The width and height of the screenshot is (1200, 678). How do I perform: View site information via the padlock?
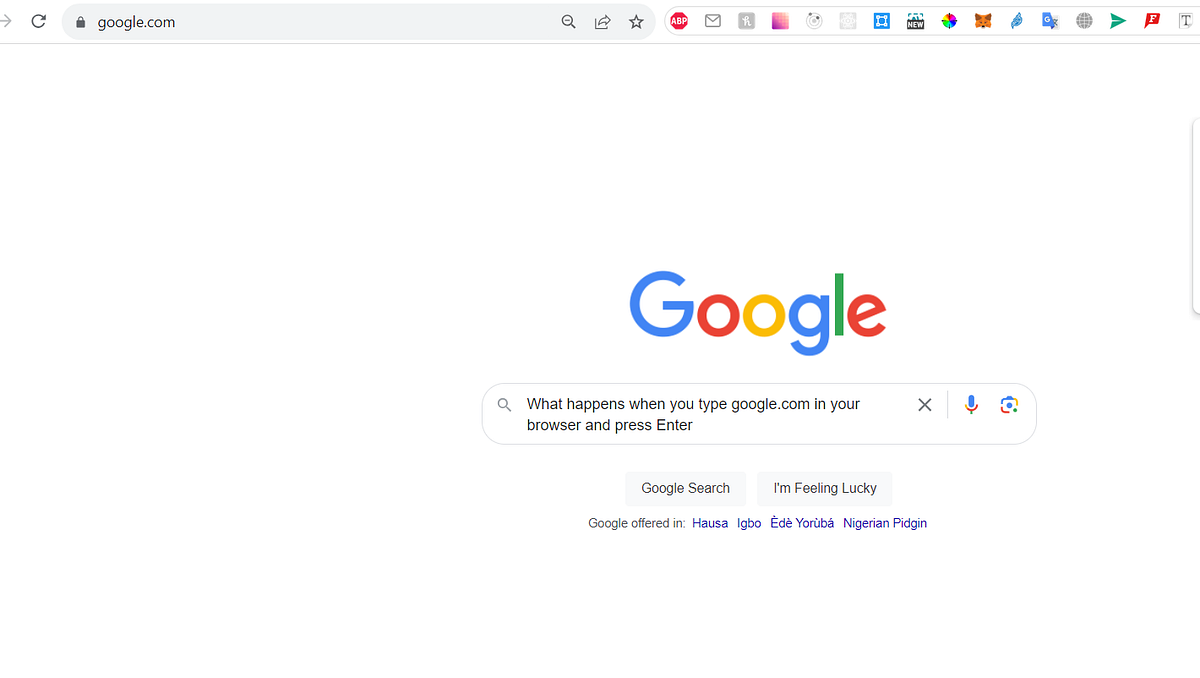pos(80,20)
